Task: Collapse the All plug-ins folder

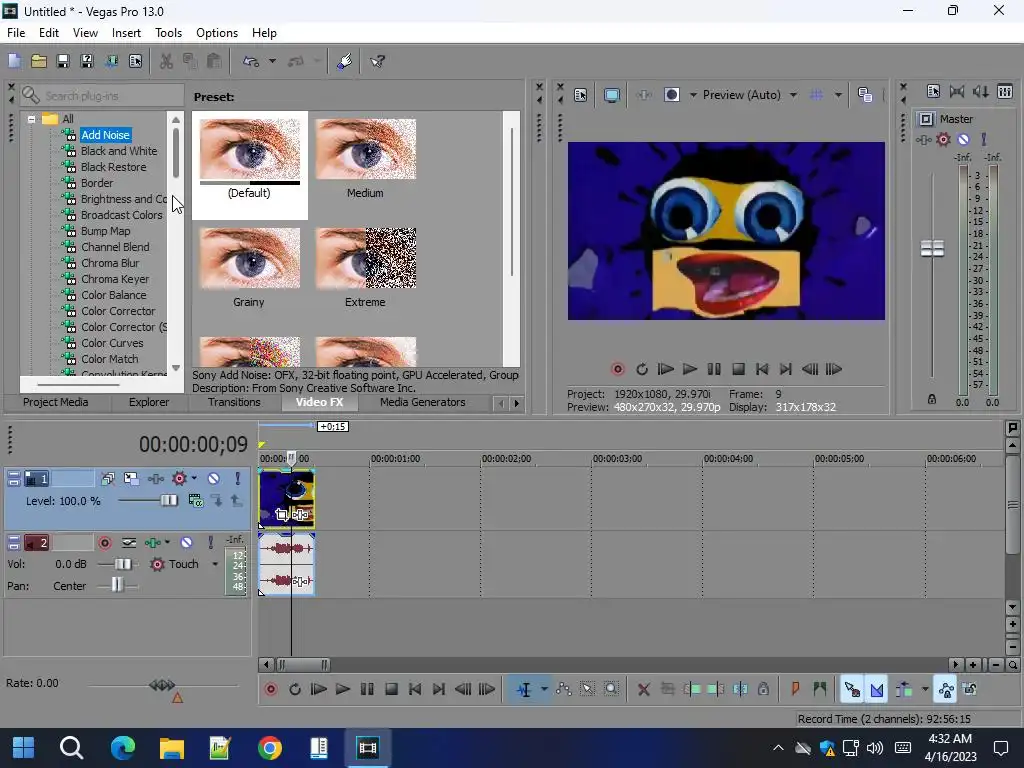Action: tap(31, 119)
